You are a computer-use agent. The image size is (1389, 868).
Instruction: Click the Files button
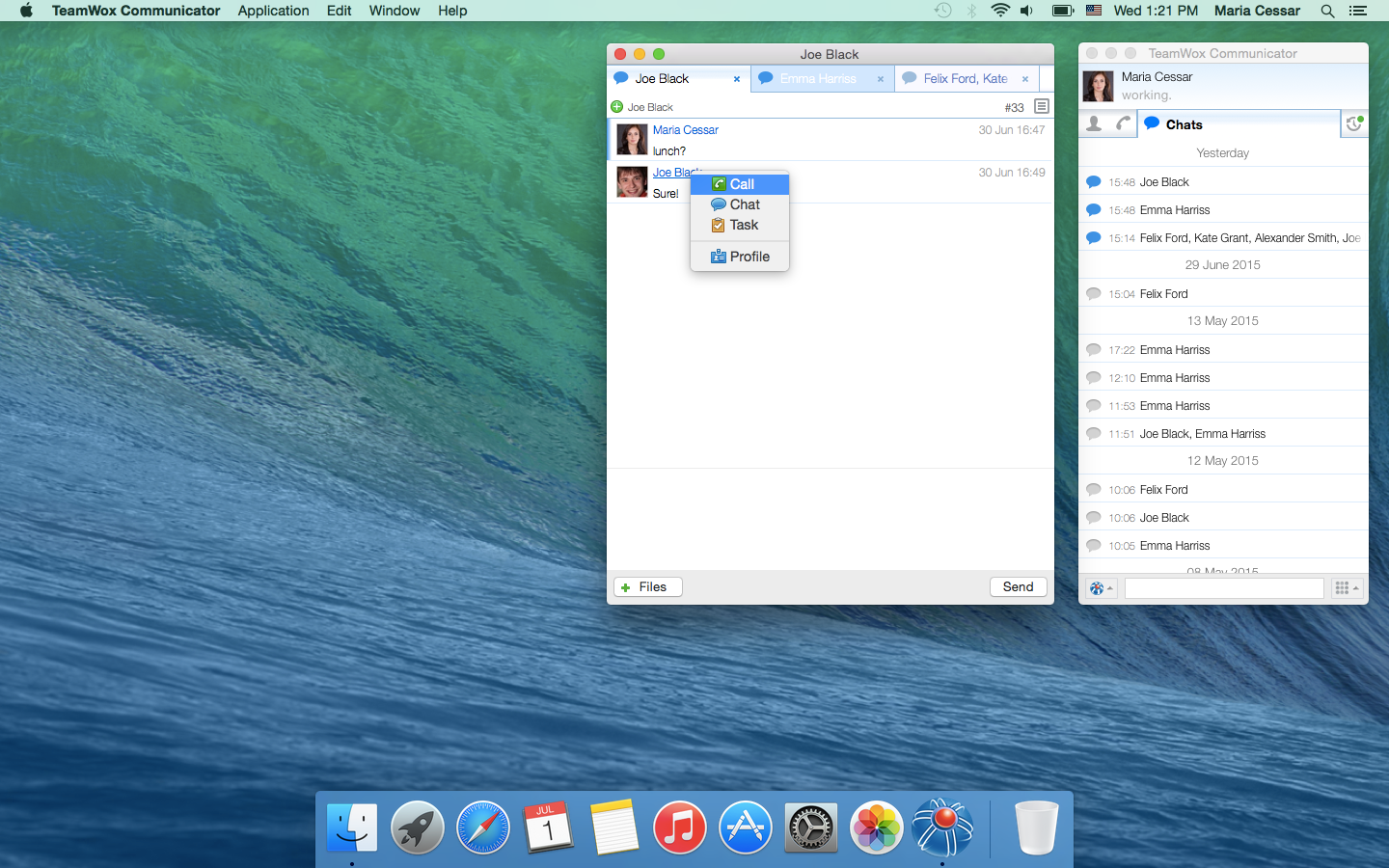click(x=648, y=586)
